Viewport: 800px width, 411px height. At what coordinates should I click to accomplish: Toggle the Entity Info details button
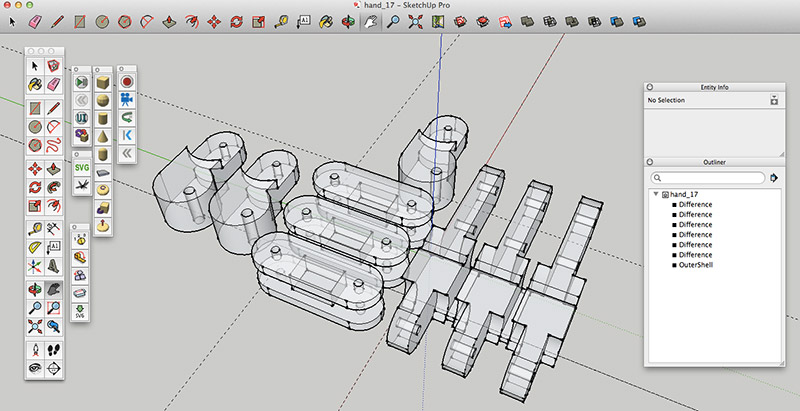point(773,101)
